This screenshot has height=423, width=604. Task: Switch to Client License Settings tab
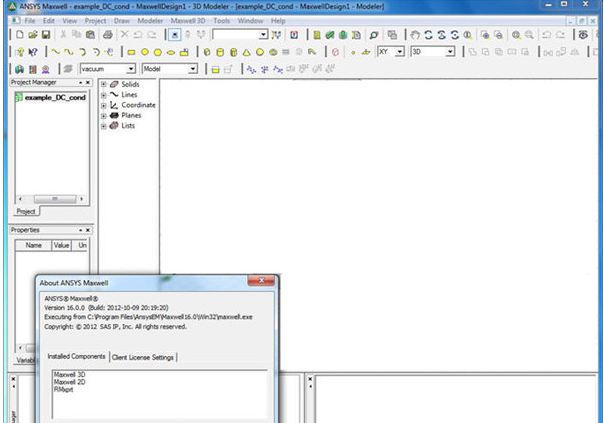(x=144, y=357)
